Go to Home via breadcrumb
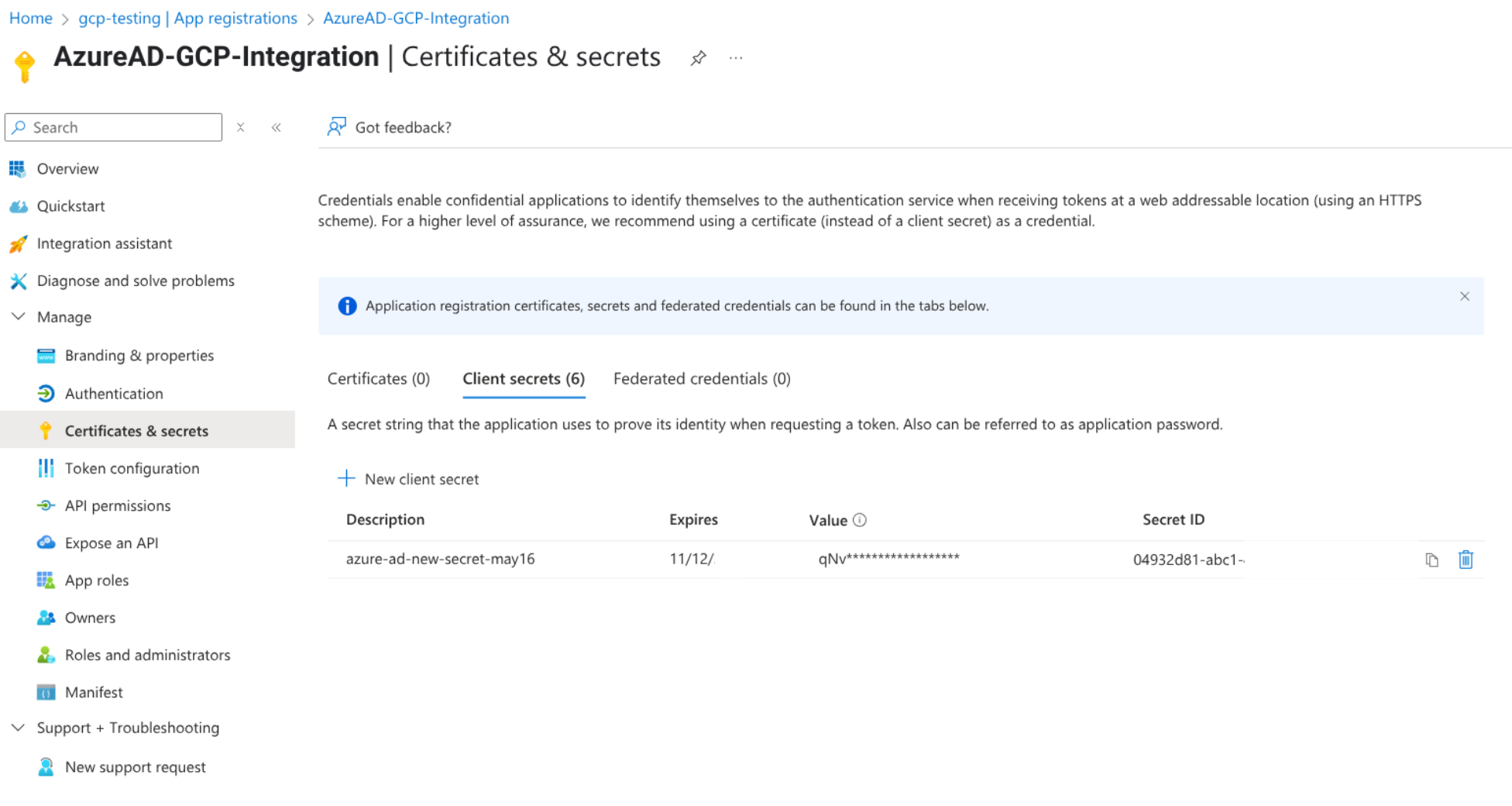The width and height of the screenshot is (1512, 806). (x=29, y=18)
